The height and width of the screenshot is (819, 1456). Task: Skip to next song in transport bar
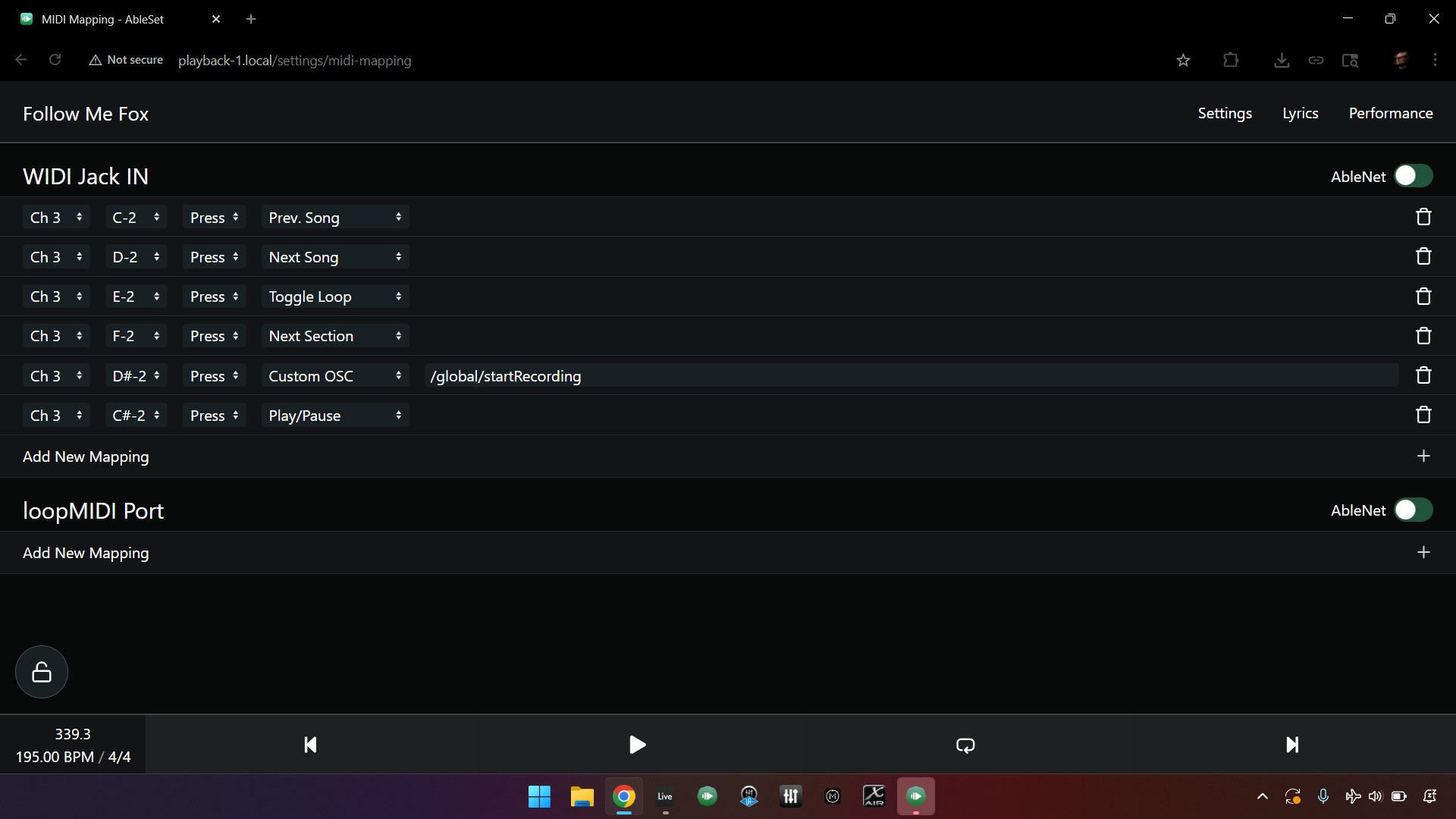coord(1292,745)
